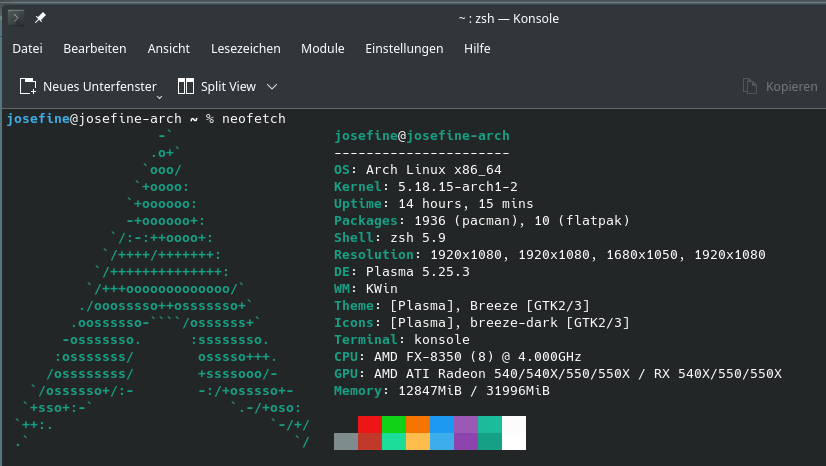Open the Lesezeichen menu
Viewport: 826px width, 466px height.
pyautogui.click(x=245, y=48)
